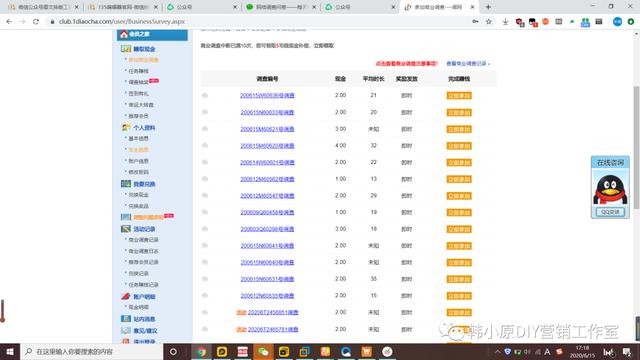640x360 pixels.
Task: Click the browser address bar URL
Action: tap(122, 22)
